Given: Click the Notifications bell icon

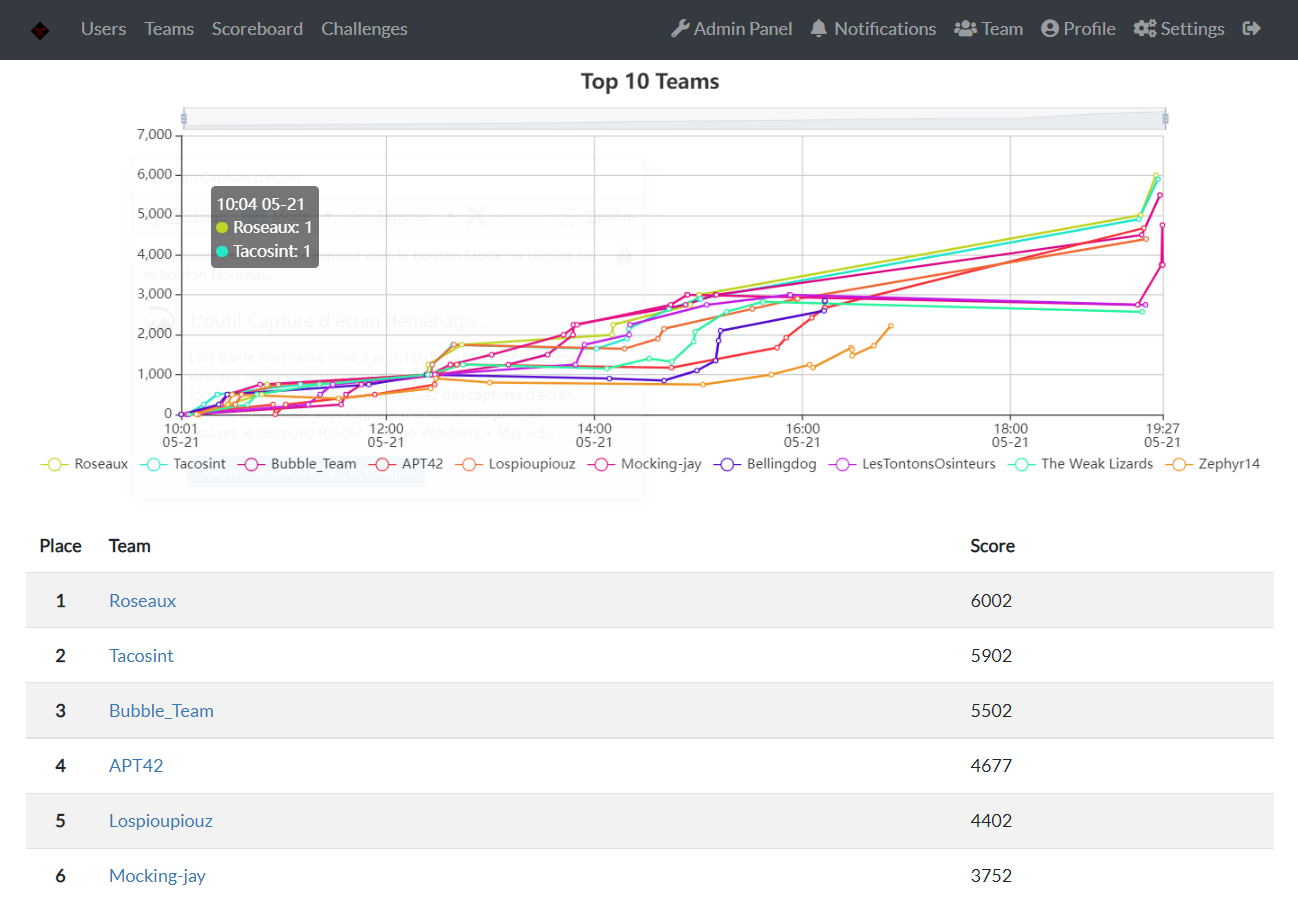Looking at the screenshot, I should [819, 29].
